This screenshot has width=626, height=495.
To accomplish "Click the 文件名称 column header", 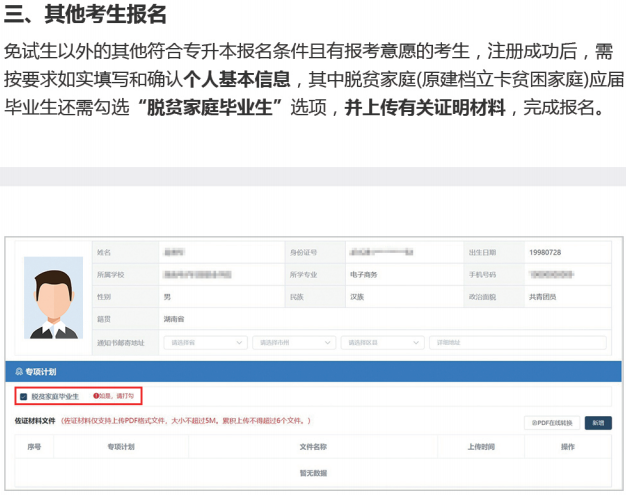I will pos(313,447).
